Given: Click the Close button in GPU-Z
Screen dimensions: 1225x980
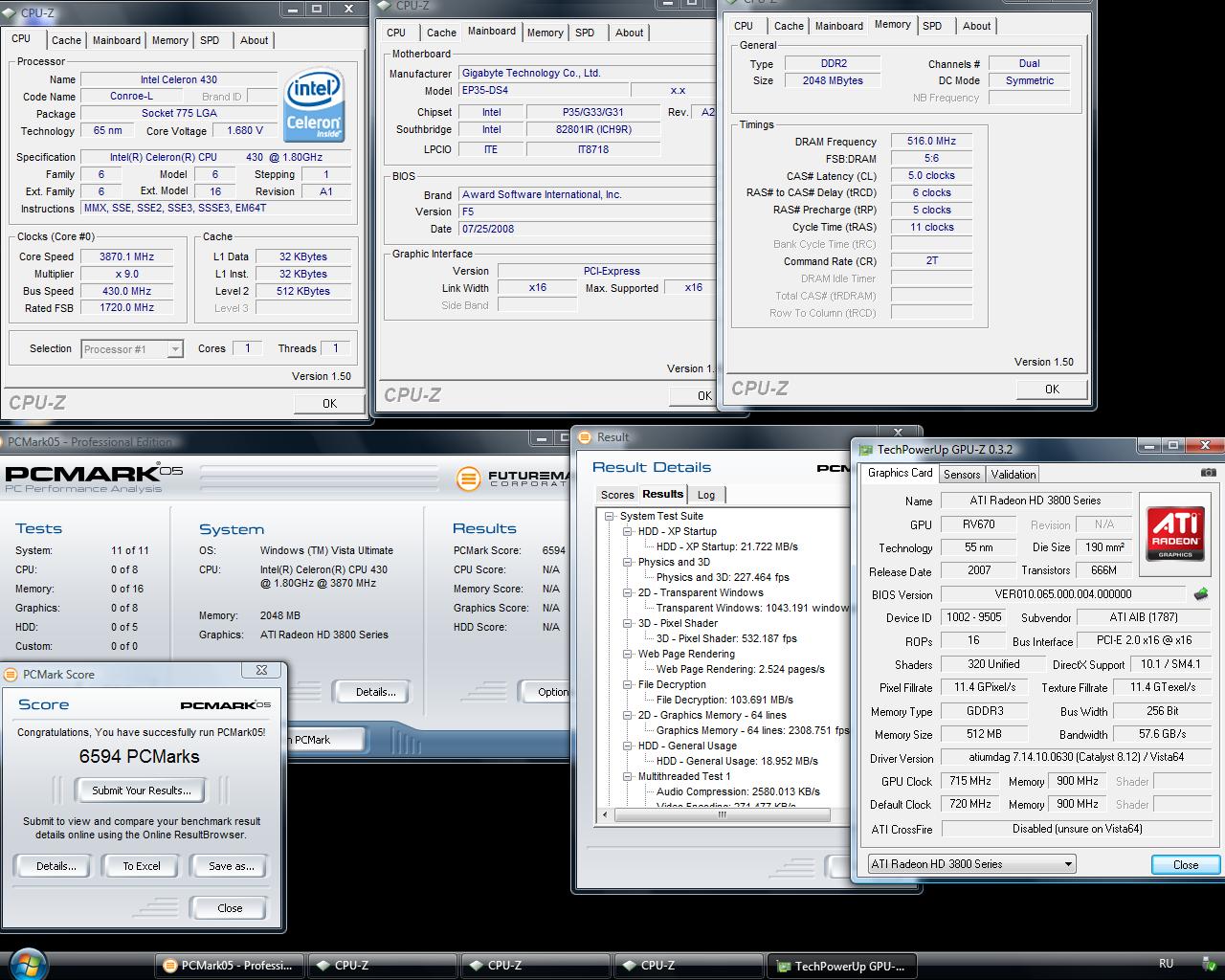Looking at the screenshot, I should point(1185,864).
